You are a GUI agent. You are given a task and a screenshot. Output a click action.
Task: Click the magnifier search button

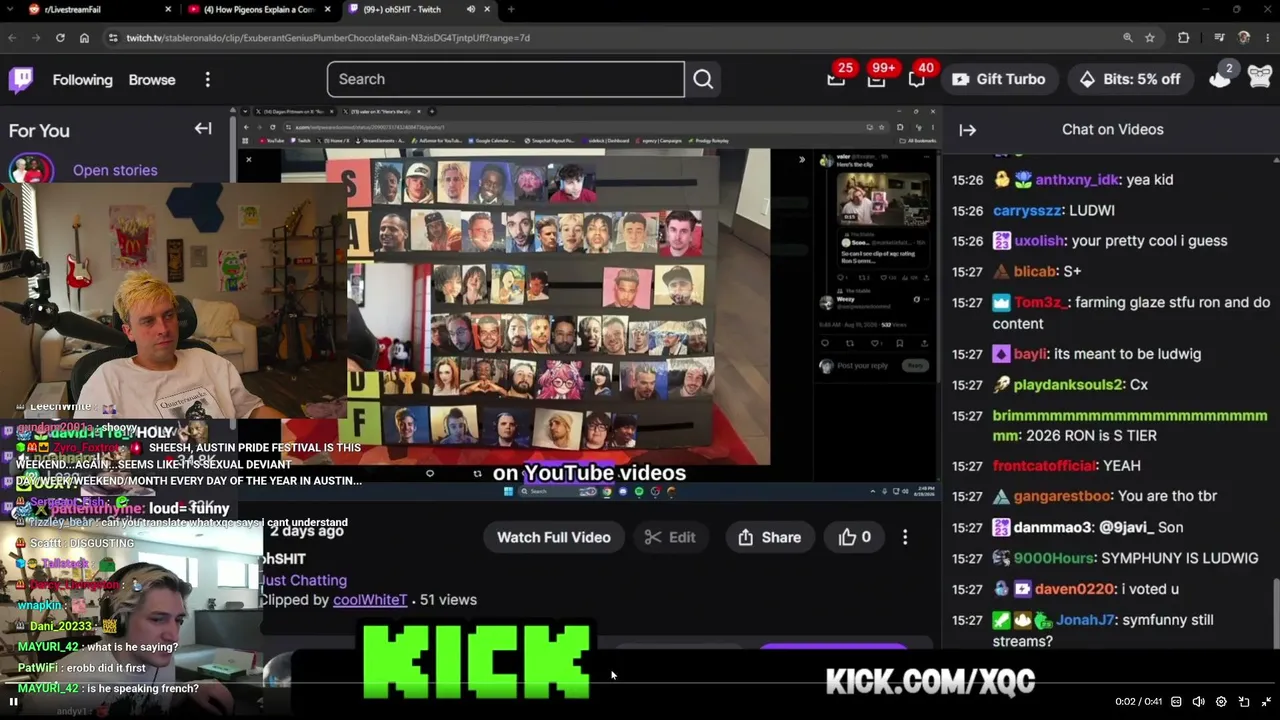coord(703,79)
